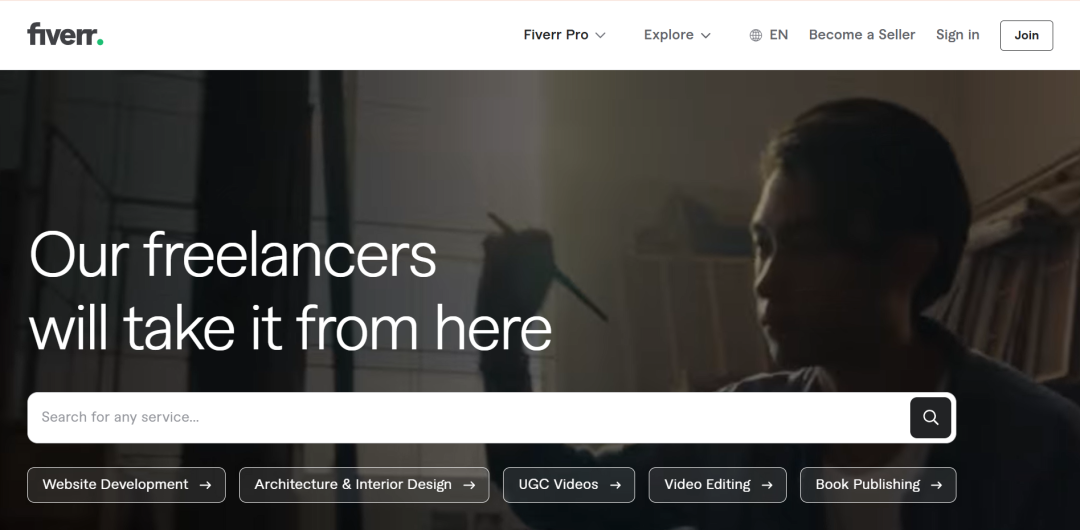Image resolution: width=1080 pixels, height=530 pixels.
Task: Choose the Book Publishing category
Action: (x=878, y=485)
